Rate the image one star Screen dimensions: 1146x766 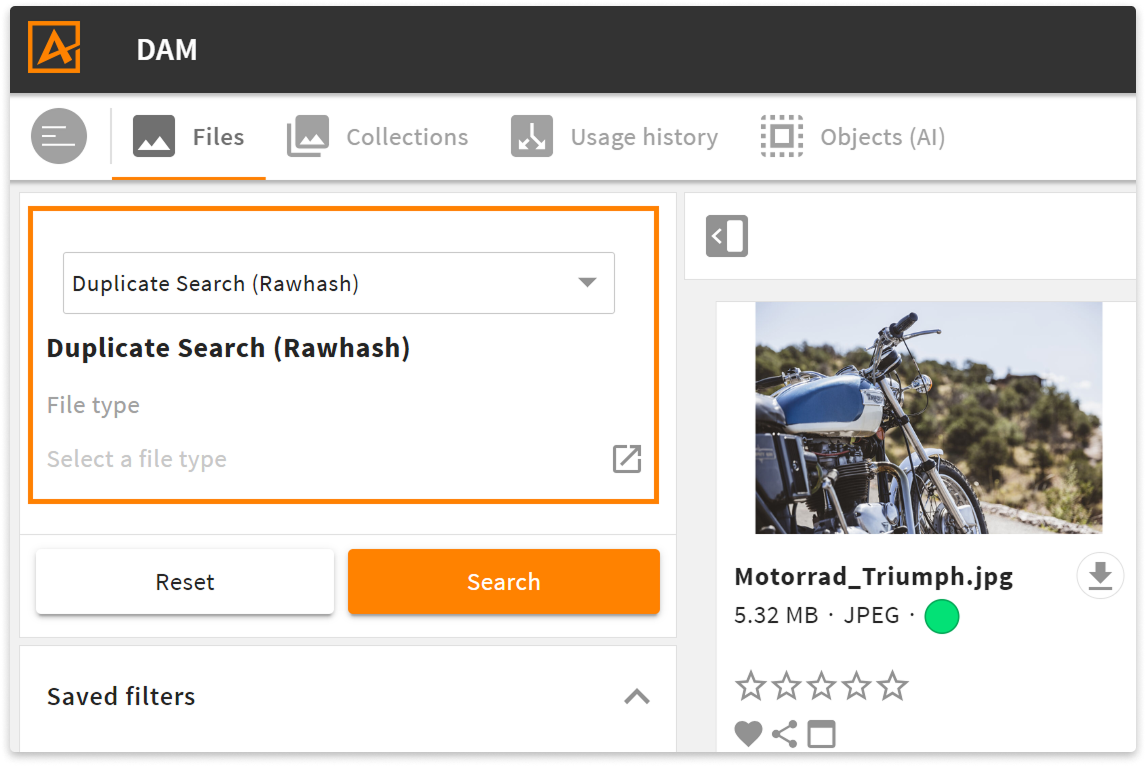pyautogui.click(x=751, y=686)
